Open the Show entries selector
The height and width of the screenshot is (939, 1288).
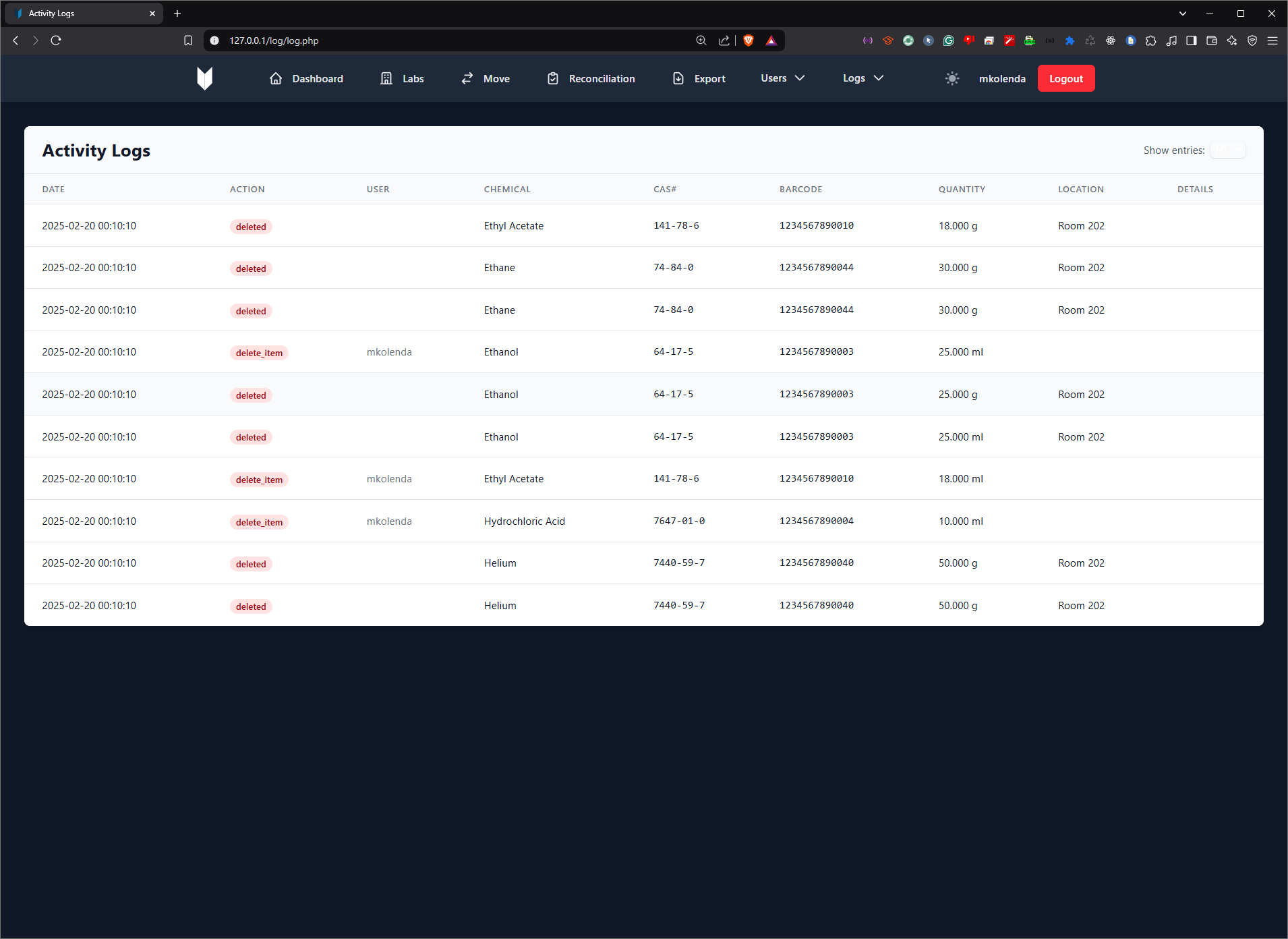[x=1227, y=150]
